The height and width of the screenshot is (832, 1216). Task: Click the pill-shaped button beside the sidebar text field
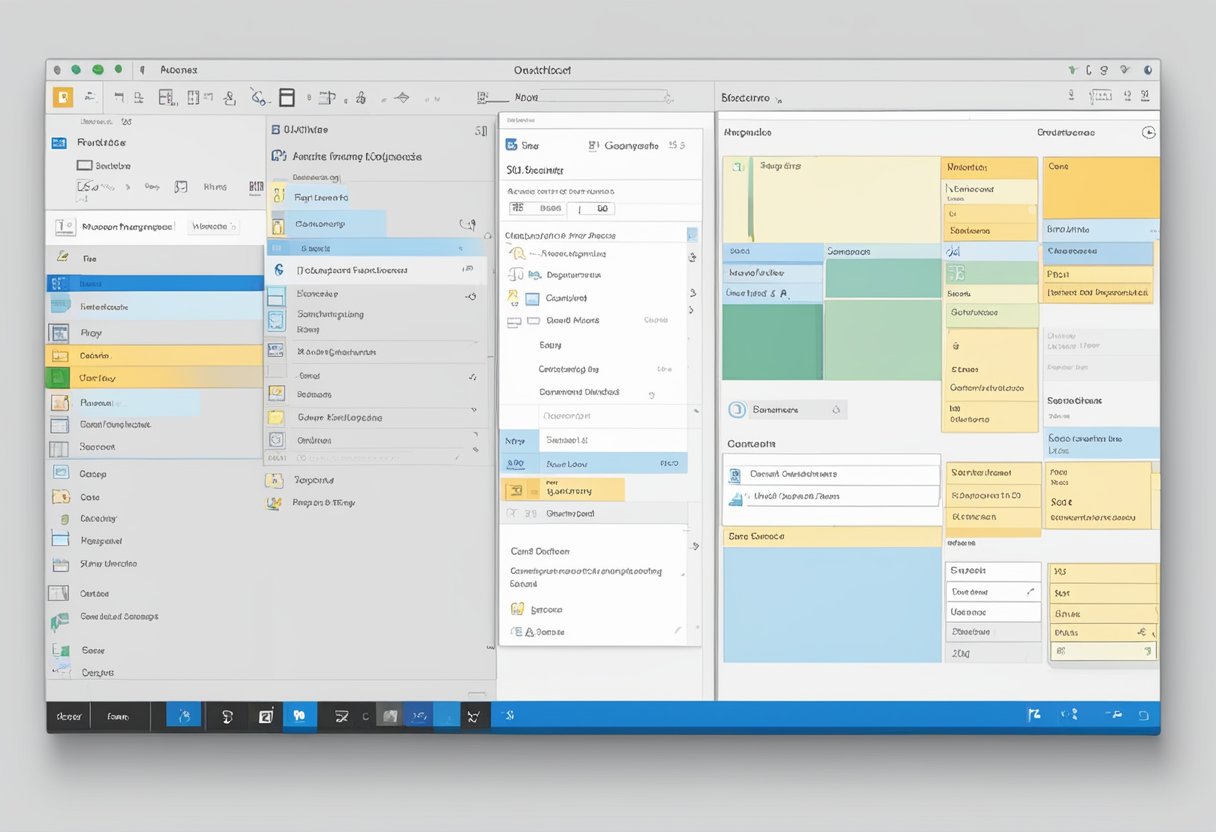[x=214, y=226]
